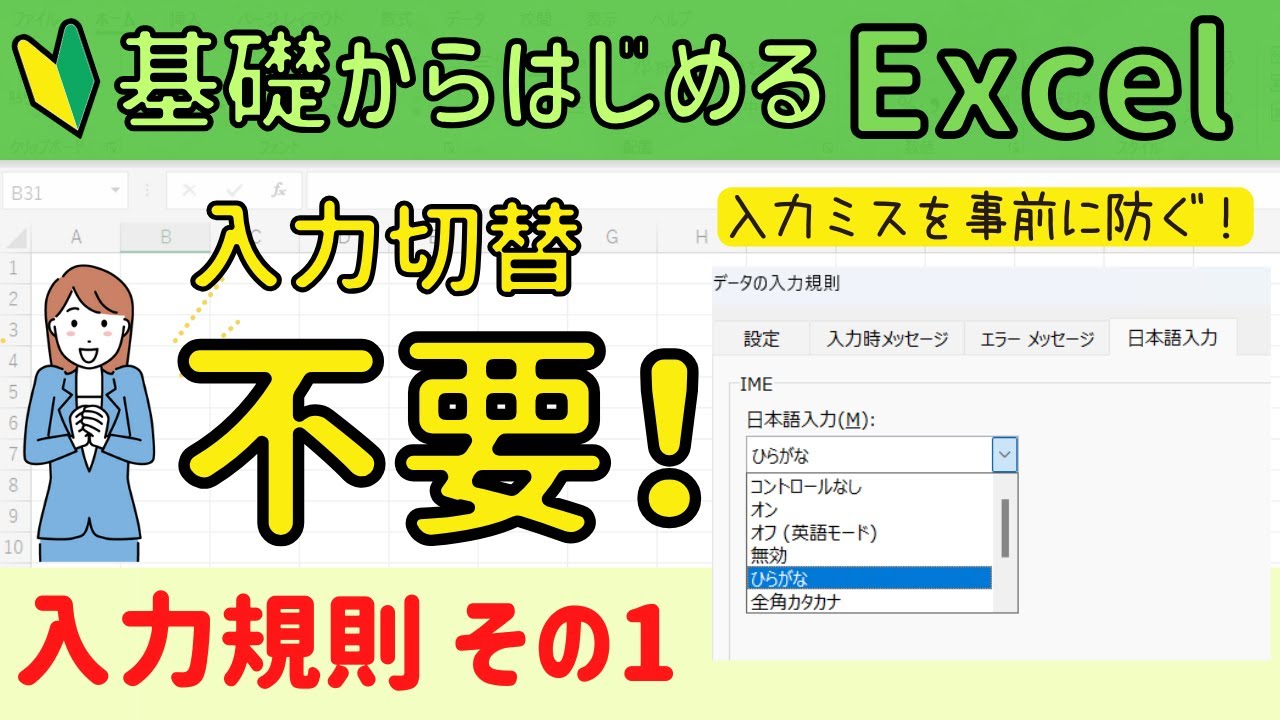Viewport: 1280px width, 720px height.
Task: Choose 無効 in the IME list
Action: 869,555
